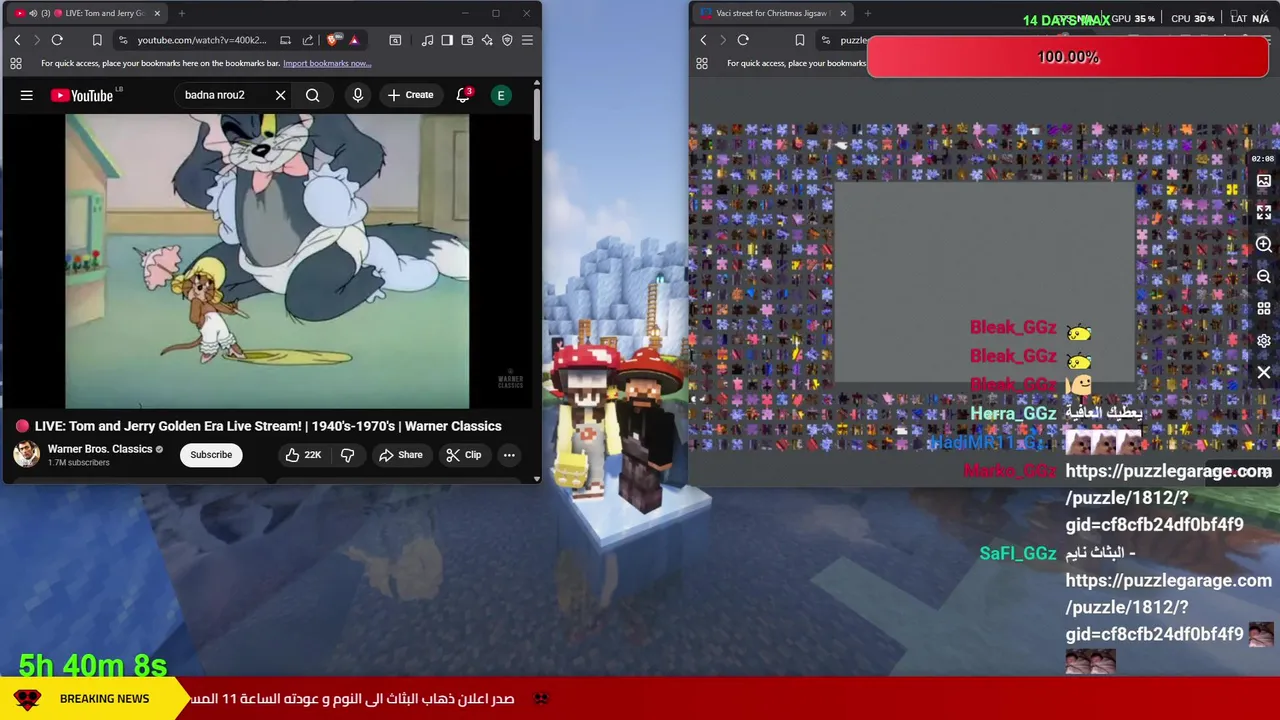The height and width of the screenshot is (720, 1280).
Task: Like the video showing 22K likes
Action: (x=303, y=455)
